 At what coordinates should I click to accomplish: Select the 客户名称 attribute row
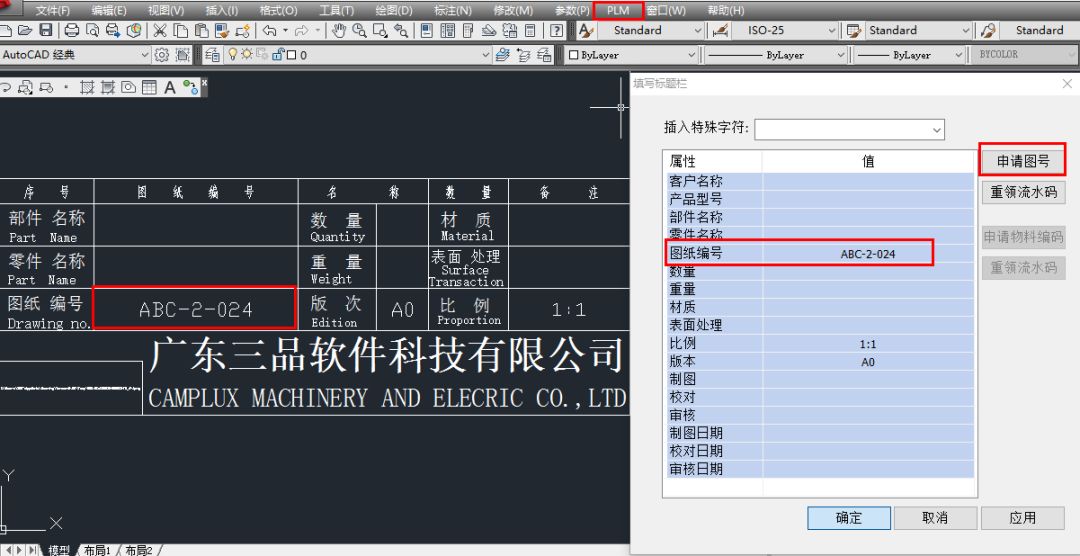click(818, 182)
